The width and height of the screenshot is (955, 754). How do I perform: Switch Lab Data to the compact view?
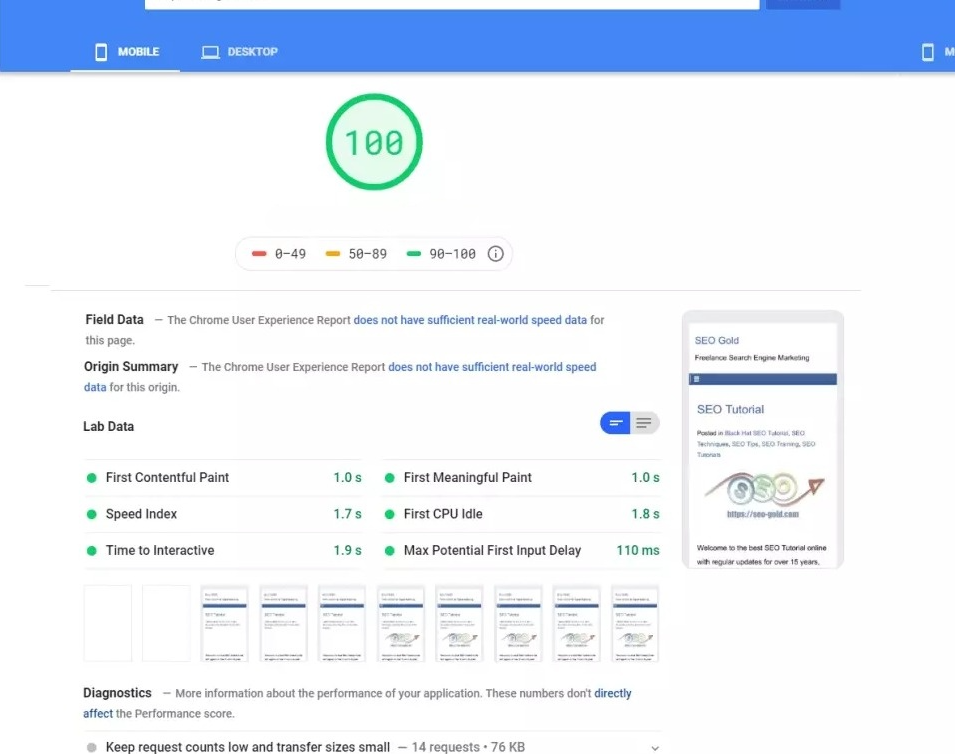pos(615,423)
